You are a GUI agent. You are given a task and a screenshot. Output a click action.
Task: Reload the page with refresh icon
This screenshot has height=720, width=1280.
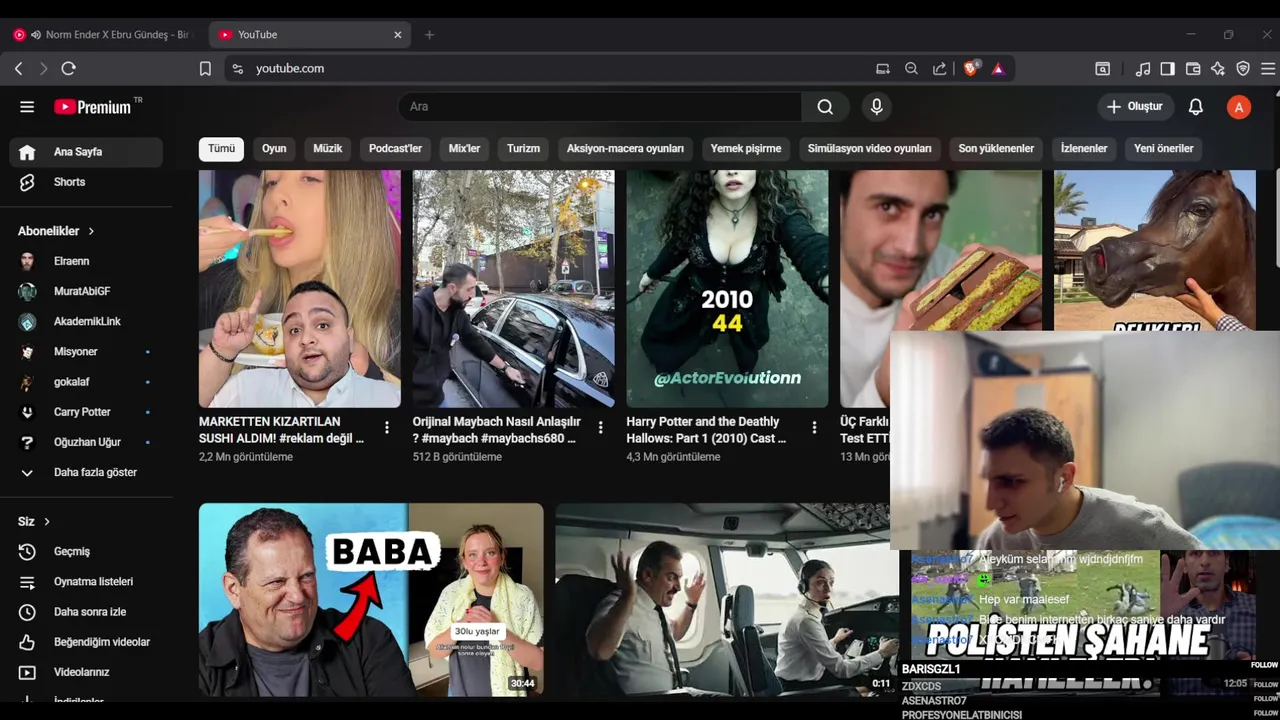tap(68, 69)
